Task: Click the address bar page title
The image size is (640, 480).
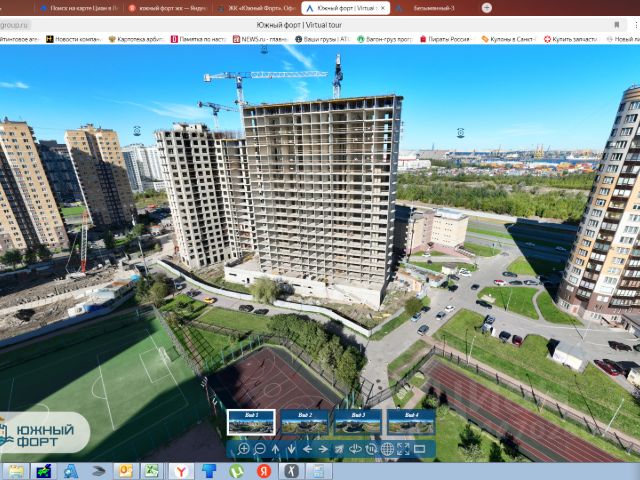Action: coord(299,25)
